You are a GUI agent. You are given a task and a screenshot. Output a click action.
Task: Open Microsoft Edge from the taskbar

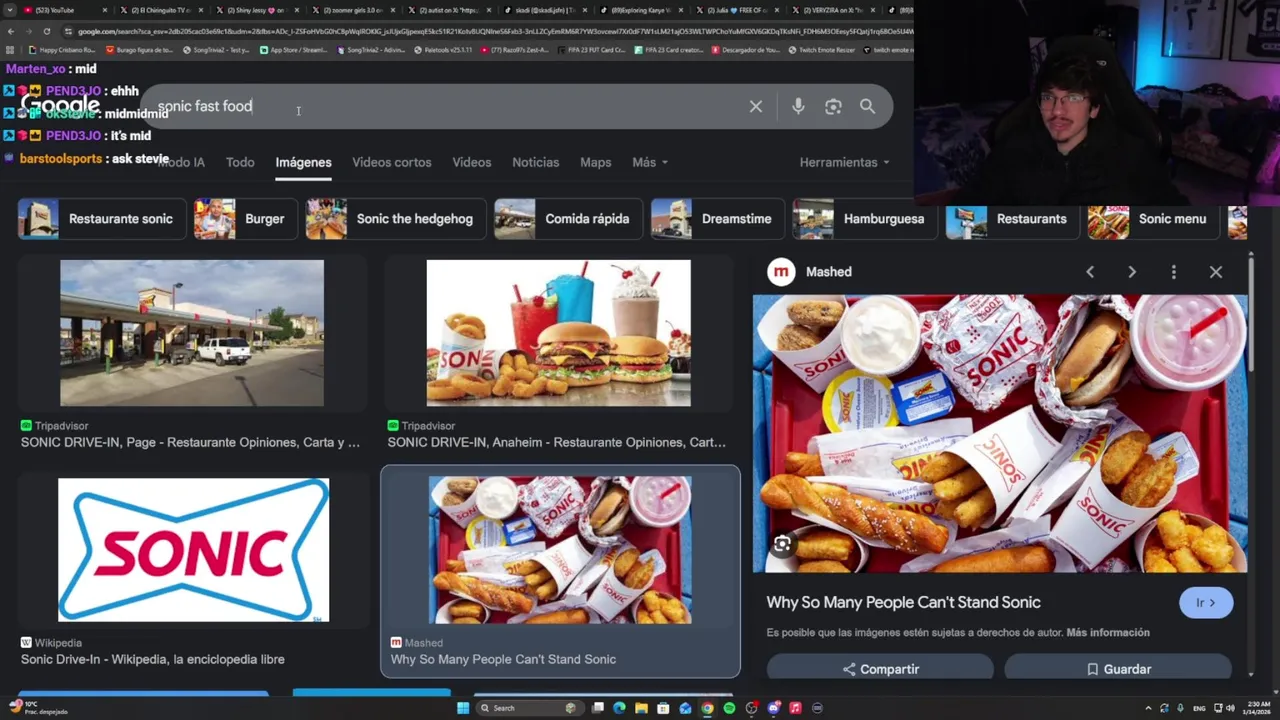click(619, 708)
